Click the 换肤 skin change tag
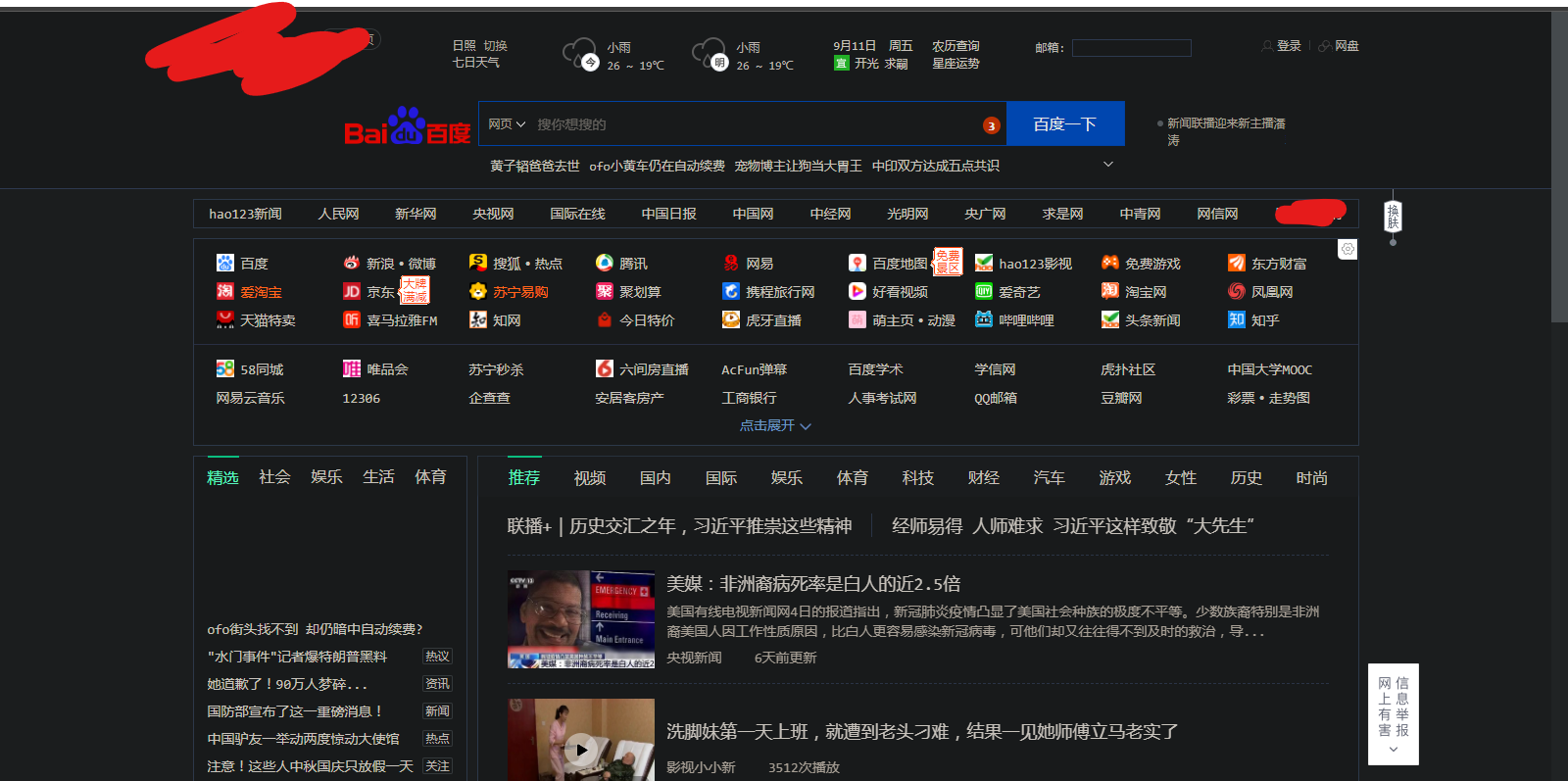The height and width of the screenshot is (781, 1568). click(1393, 217)
